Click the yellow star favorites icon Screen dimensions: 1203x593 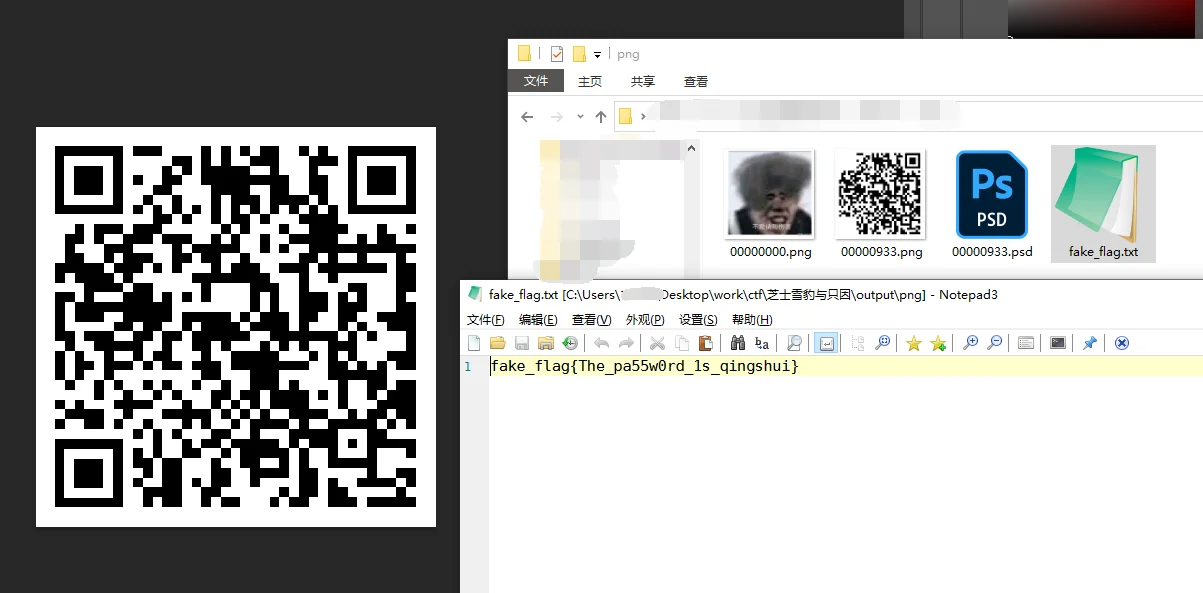[913, 343]
